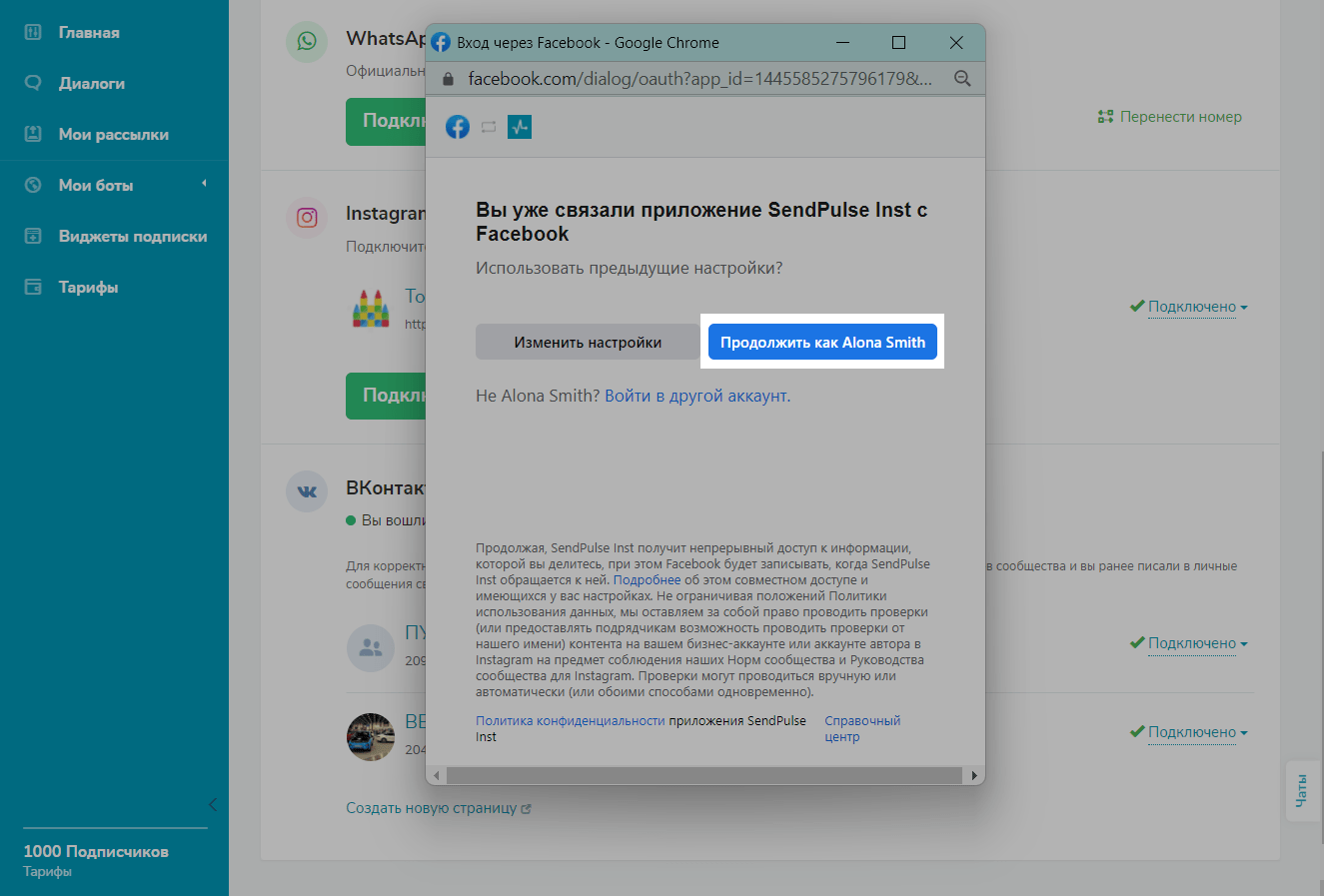This screenshot has width=1324, height=896.
Task: Open the Войти в другой аккаунт link
Action: coord(695,396)
